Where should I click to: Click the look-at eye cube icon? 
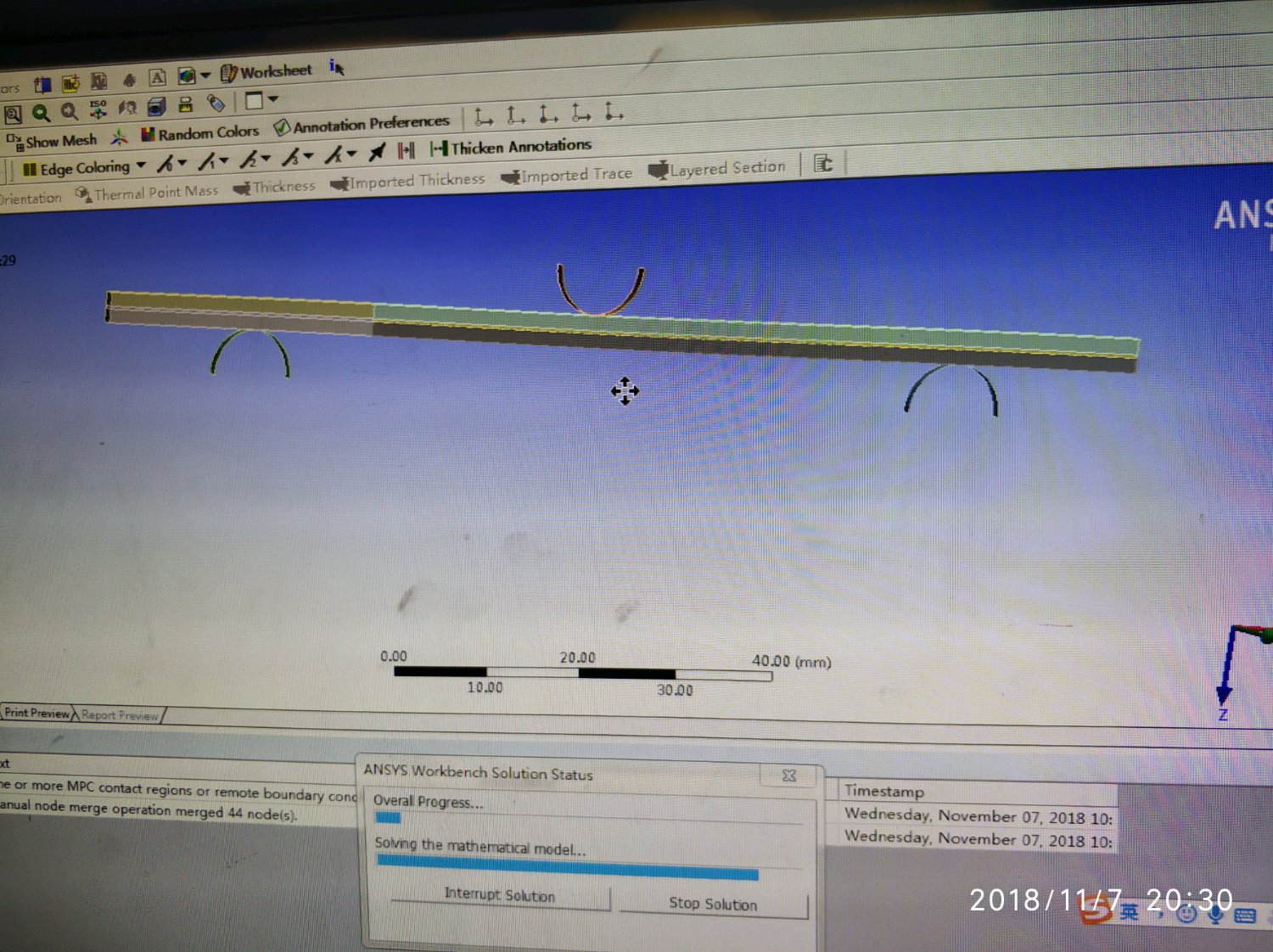click(156, 106)
